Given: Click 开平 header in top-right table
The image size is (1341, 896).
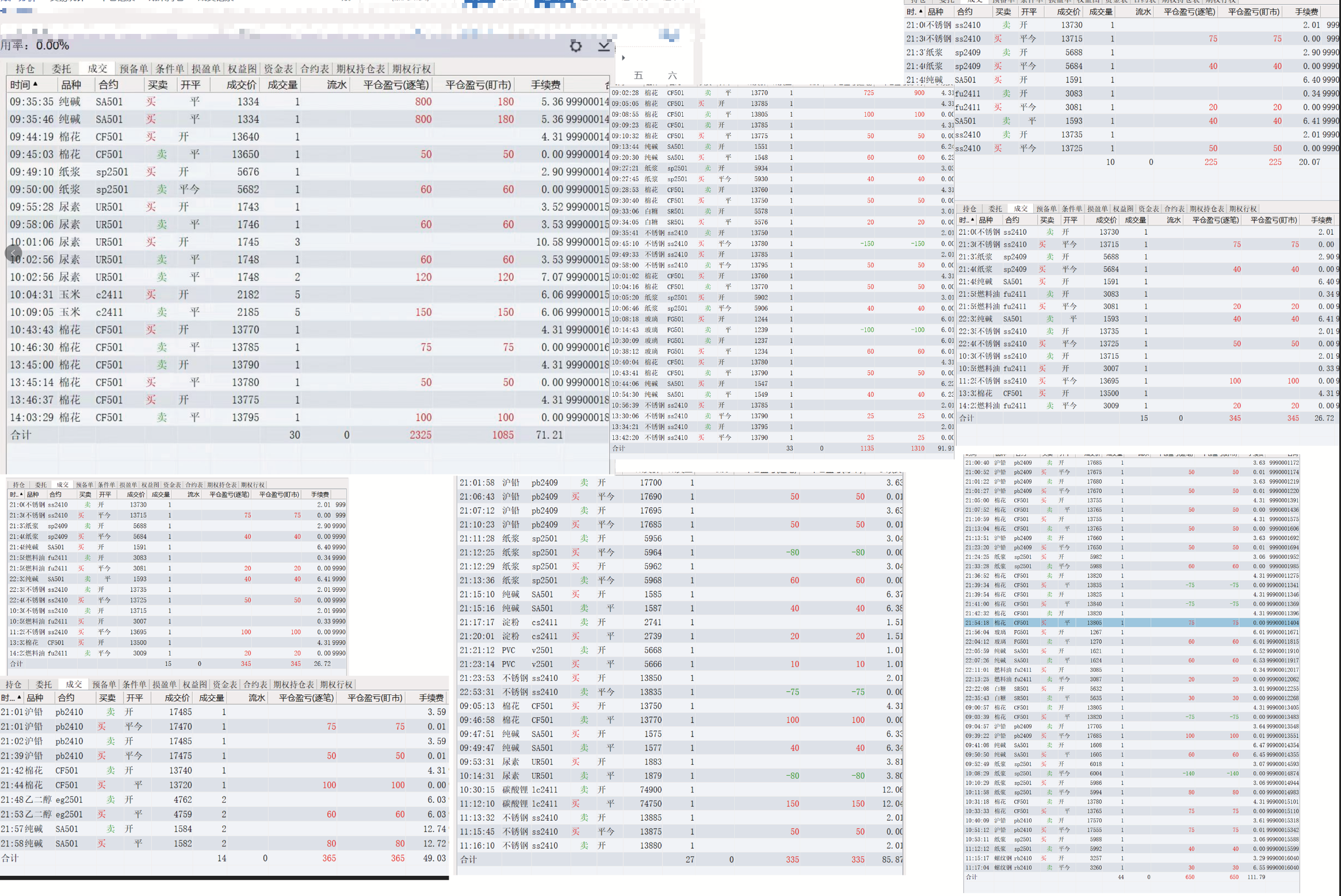Looking at the screenshot, I should [1029, 12].
